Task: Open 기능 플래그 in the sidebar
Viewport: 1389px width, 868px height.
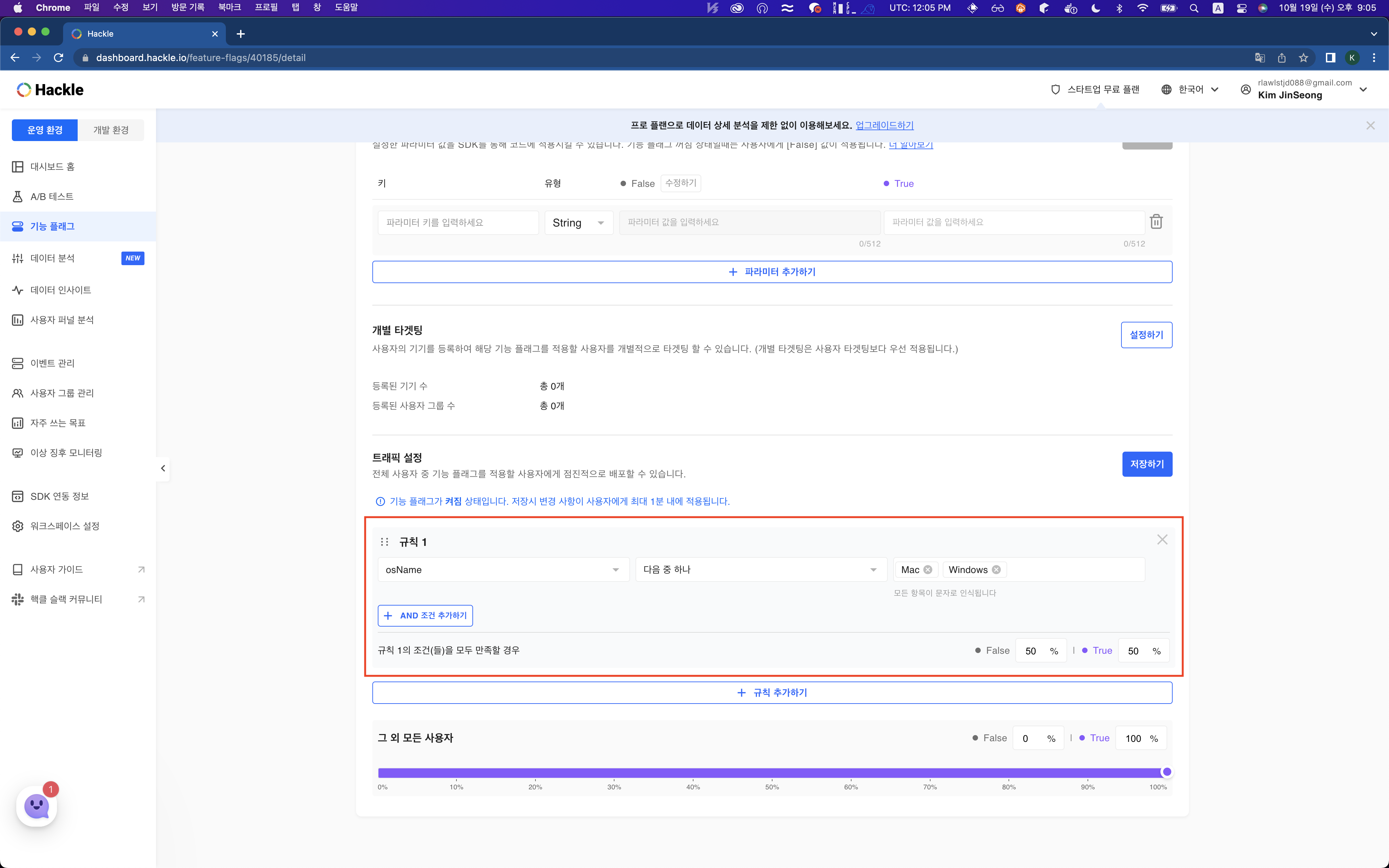Action: tap(52, 226)
